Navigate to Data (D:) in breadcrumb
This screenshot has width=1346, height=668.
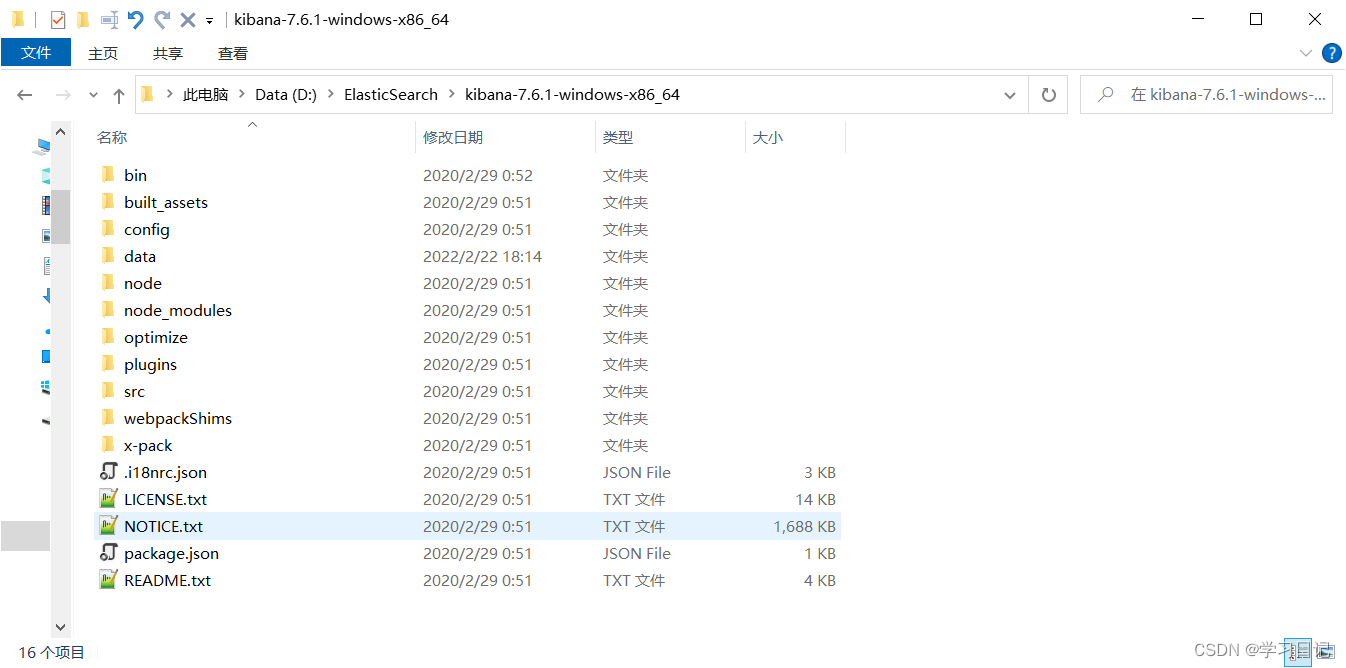tap(286, 95)
